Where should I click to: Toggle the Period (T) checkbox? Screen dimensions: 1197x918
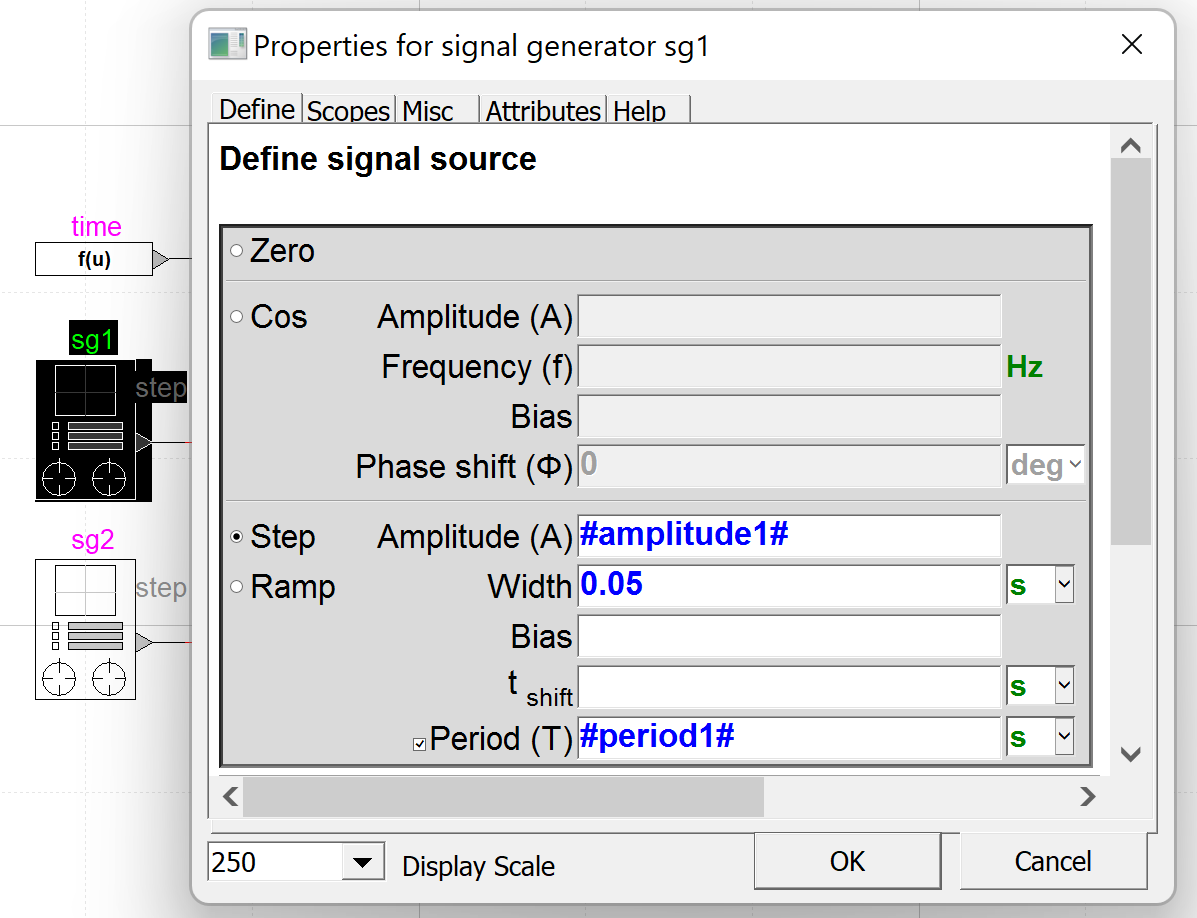pos(420,743)
